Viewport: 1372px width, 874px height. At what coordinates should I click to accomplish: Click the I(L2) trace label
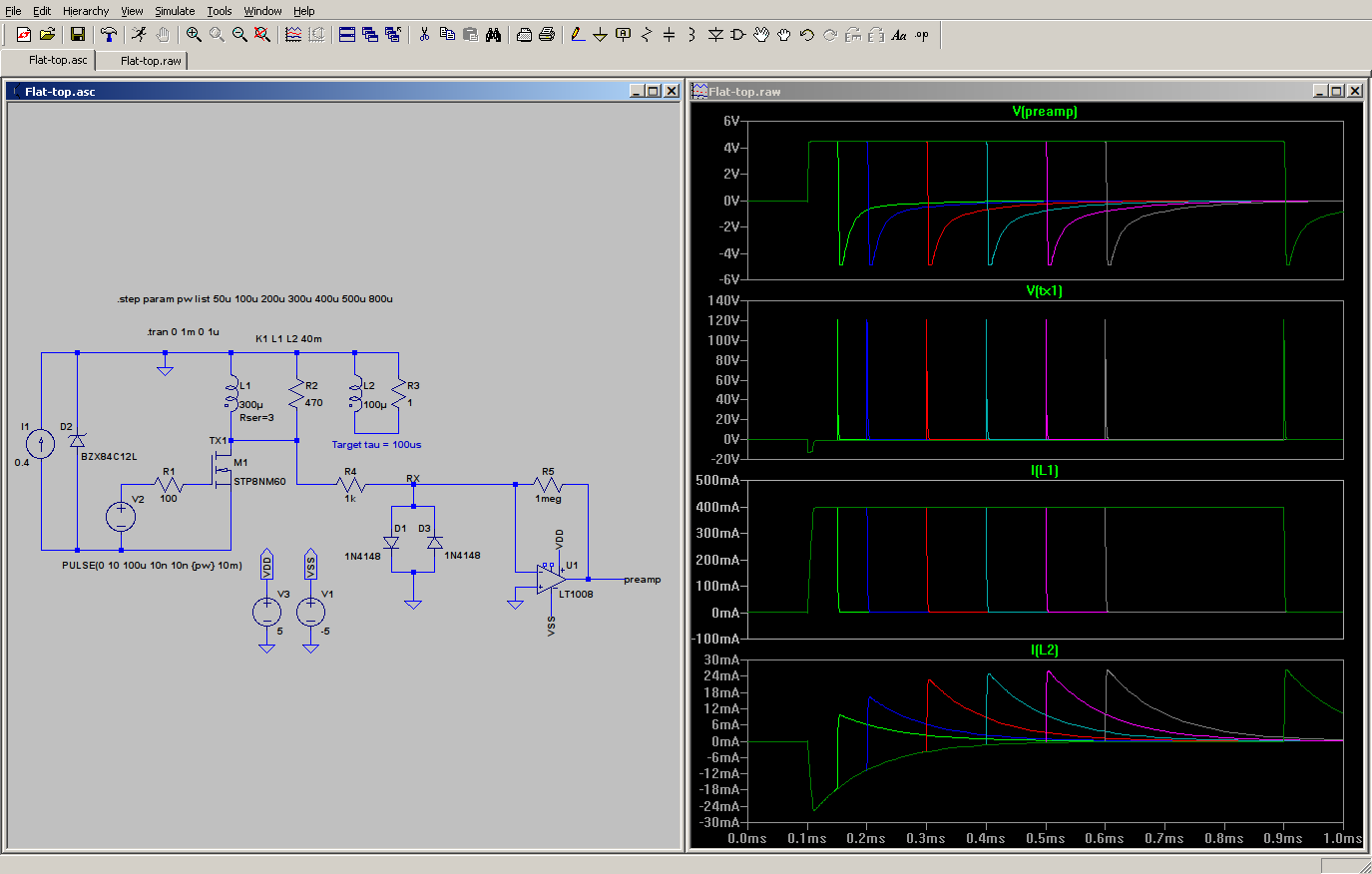pos(1044,651)
